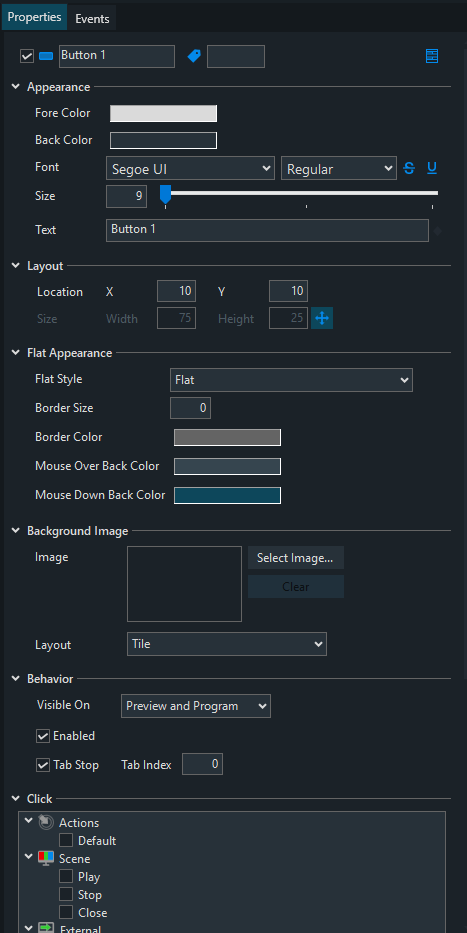The height and width of the screenshot is (933, 467).
Task: Uncheck the Enabled checkbox
Action: (x=43, y=736)
